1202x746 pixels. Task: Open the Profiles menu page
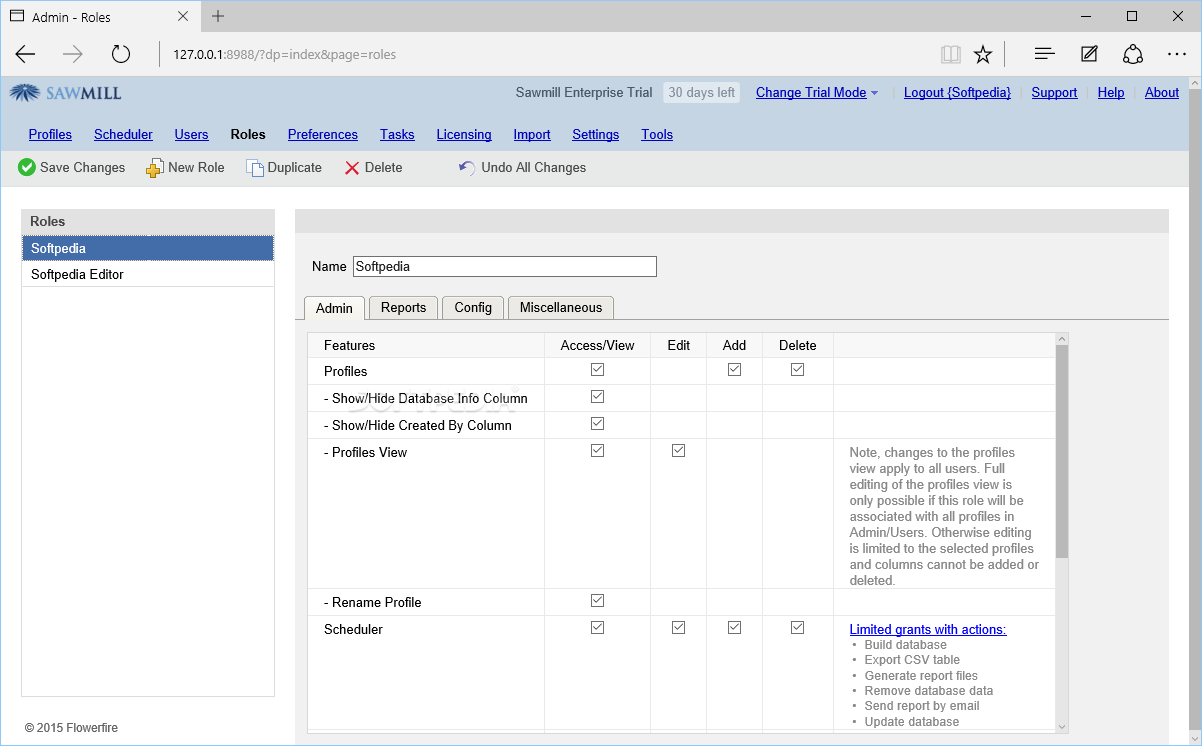point(50,135)
